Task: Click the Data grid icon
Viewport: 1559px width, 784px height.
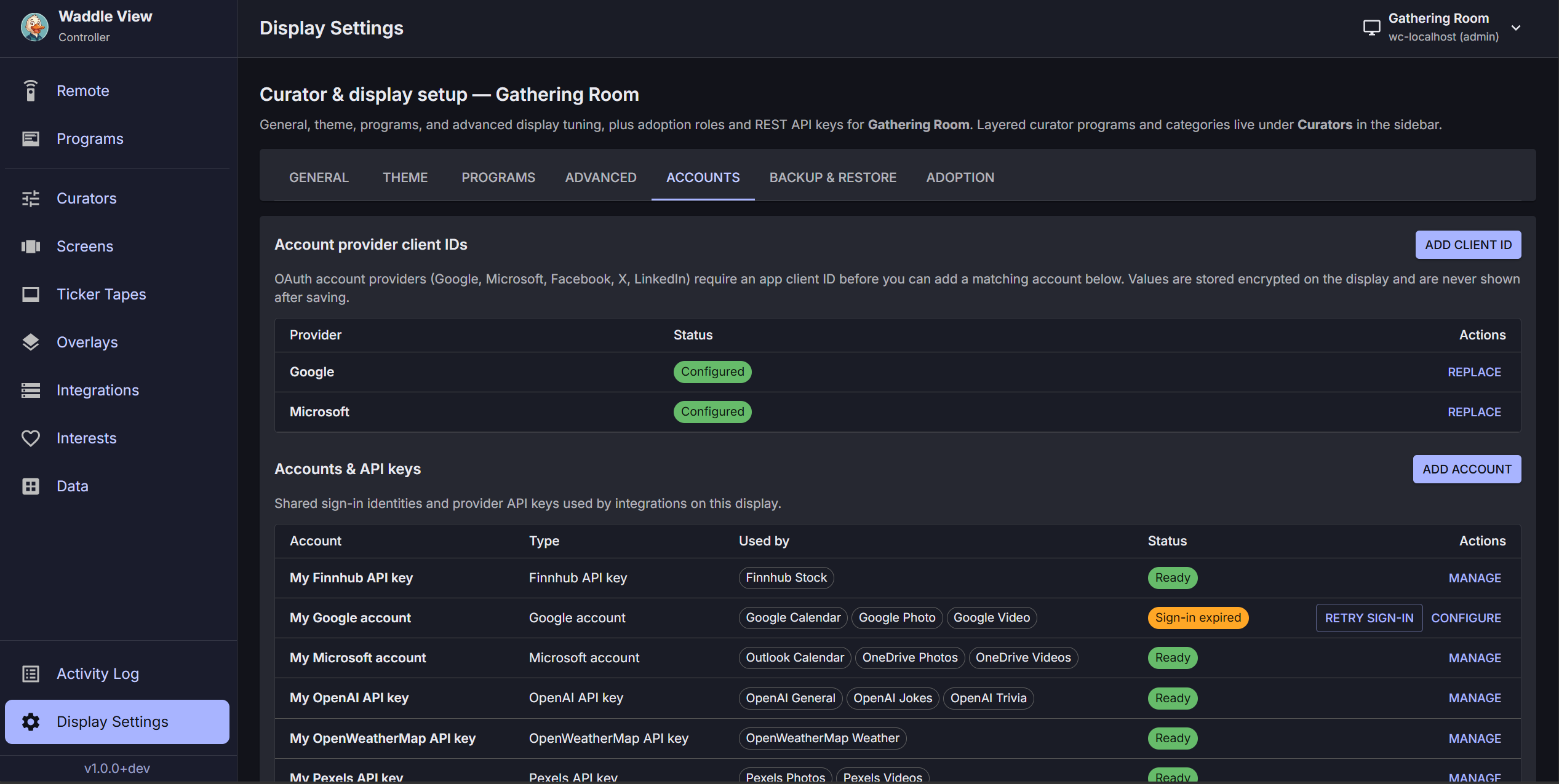Action: point(31,486)
